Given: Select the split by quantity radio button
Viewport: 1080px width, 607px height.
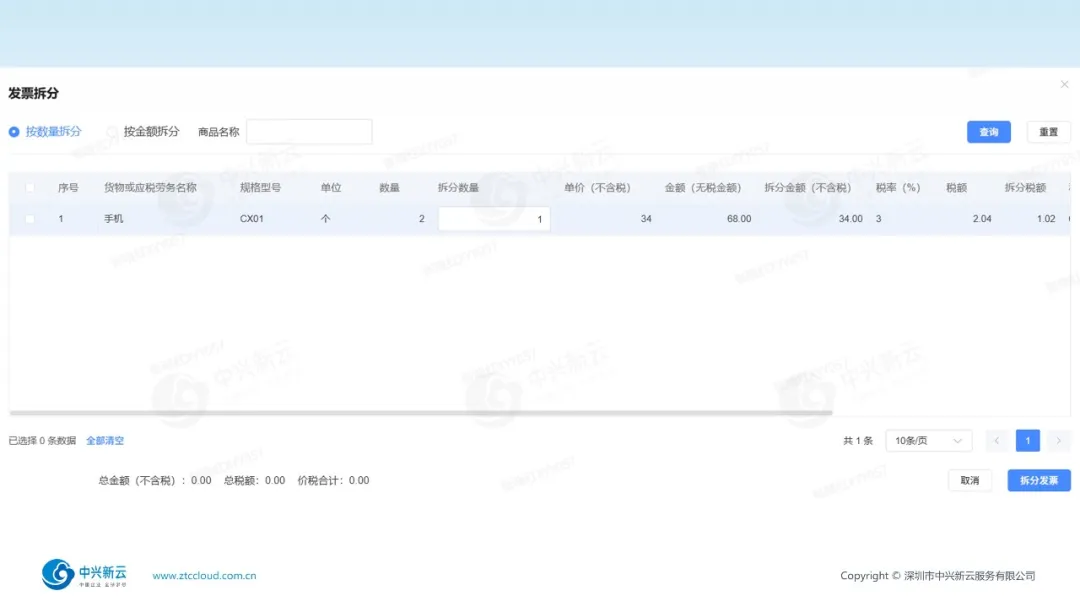Looking at the screenshot, I should pos(14,132).
